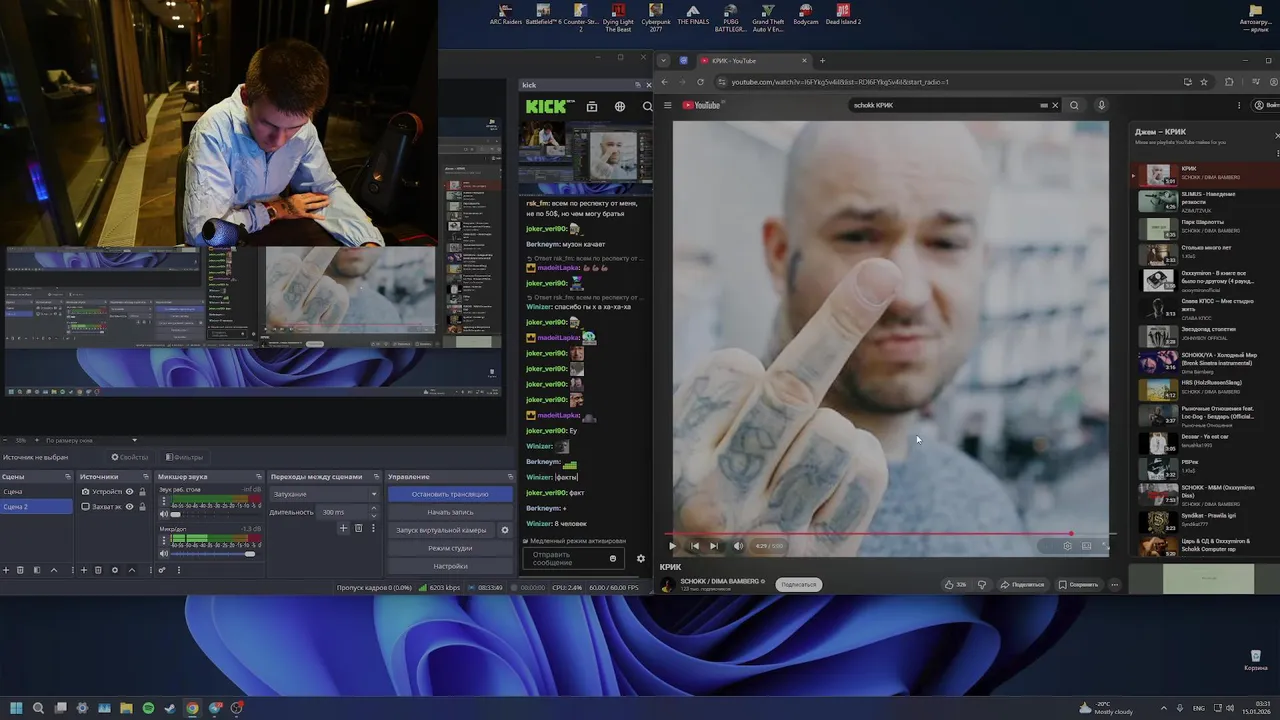Open transition three-dot options menu
The height and width of the screenshot is (720, 1280).
[x=374, y=528]
